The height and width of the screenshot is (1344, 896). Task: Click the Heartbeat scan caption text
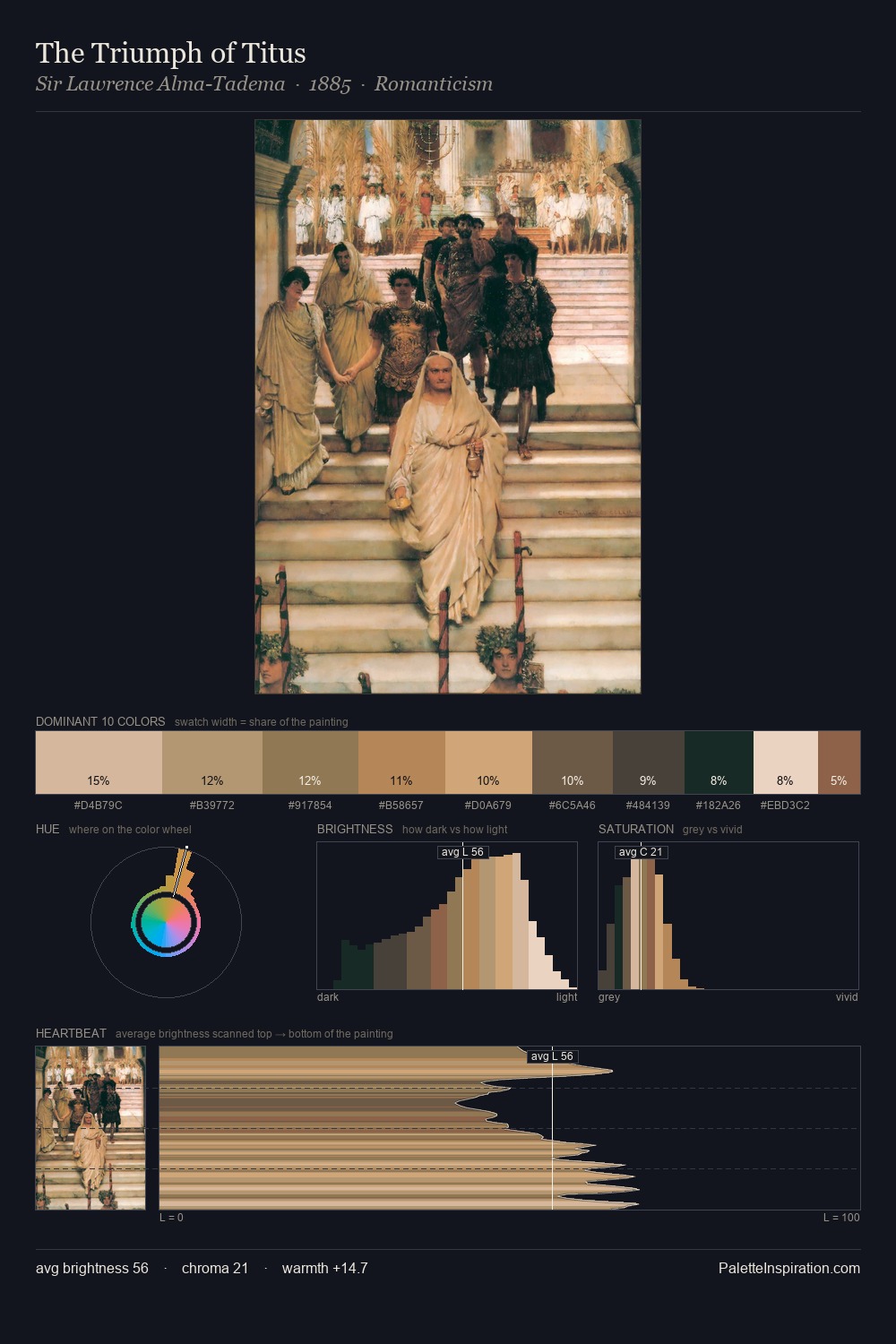click(x=254, y=1034)
